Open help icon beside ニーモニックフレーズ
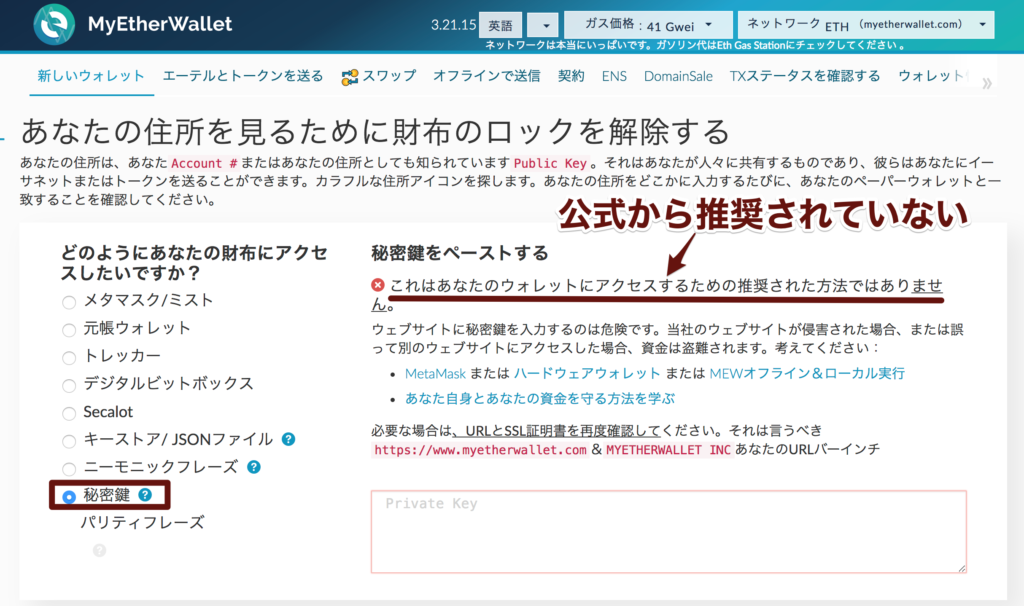The height and width of the screenshot is (606, 1024). click(x=253, y=467)
